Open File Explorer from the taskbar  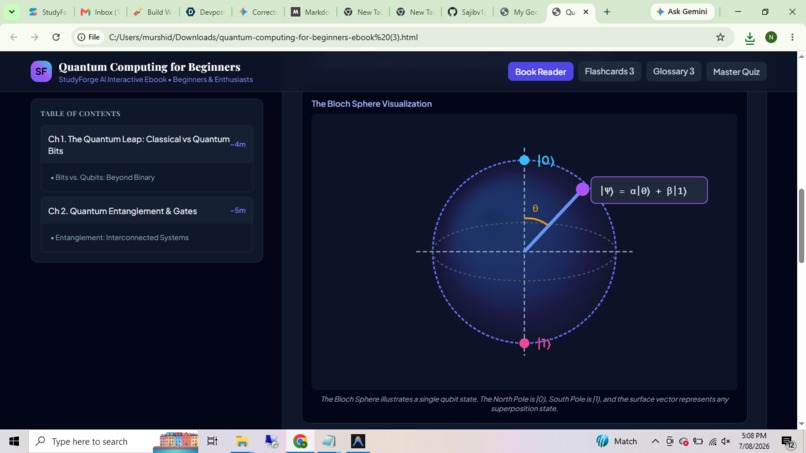(x=242, y=441)
